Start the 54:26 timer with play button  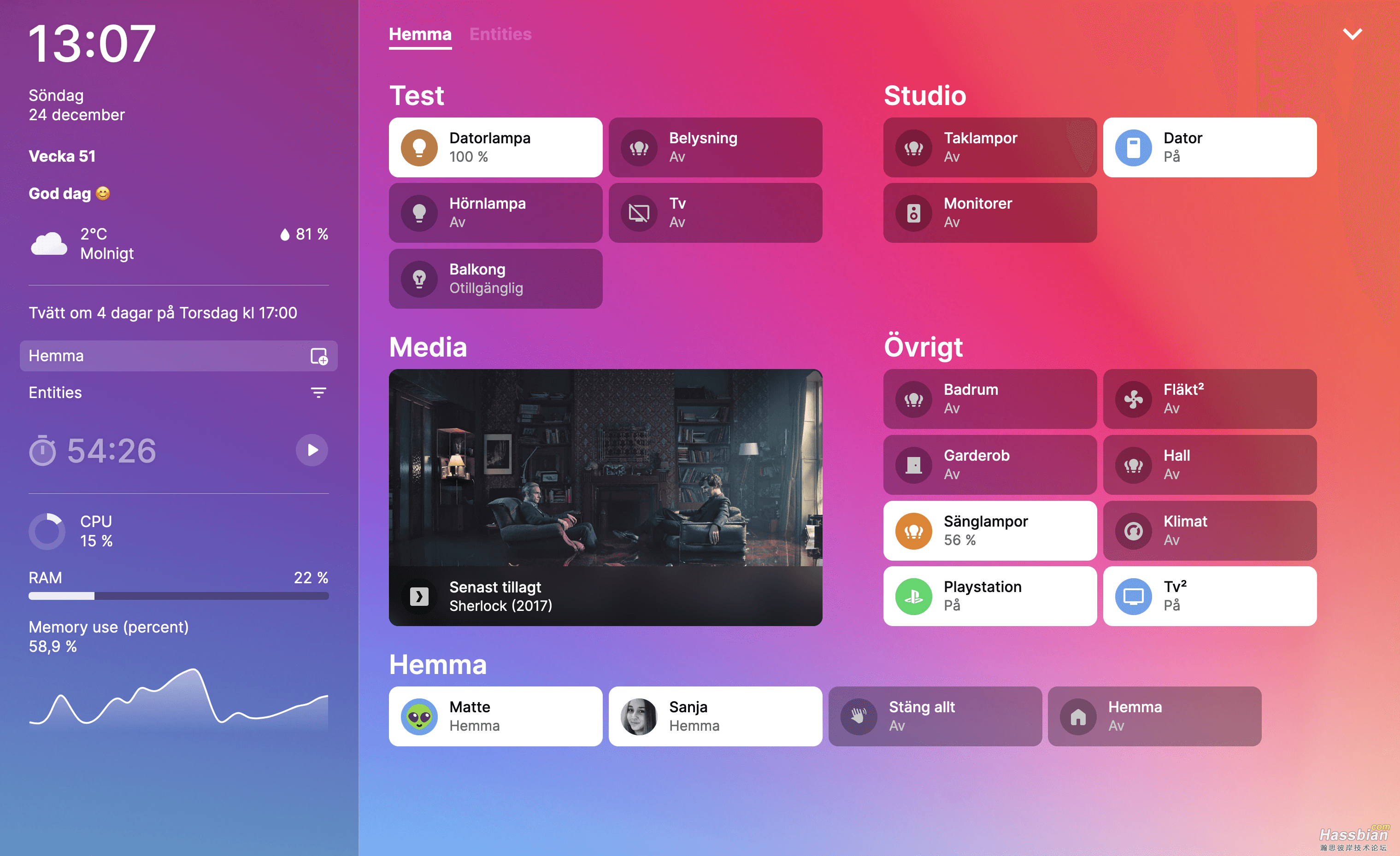click(312, 451)
